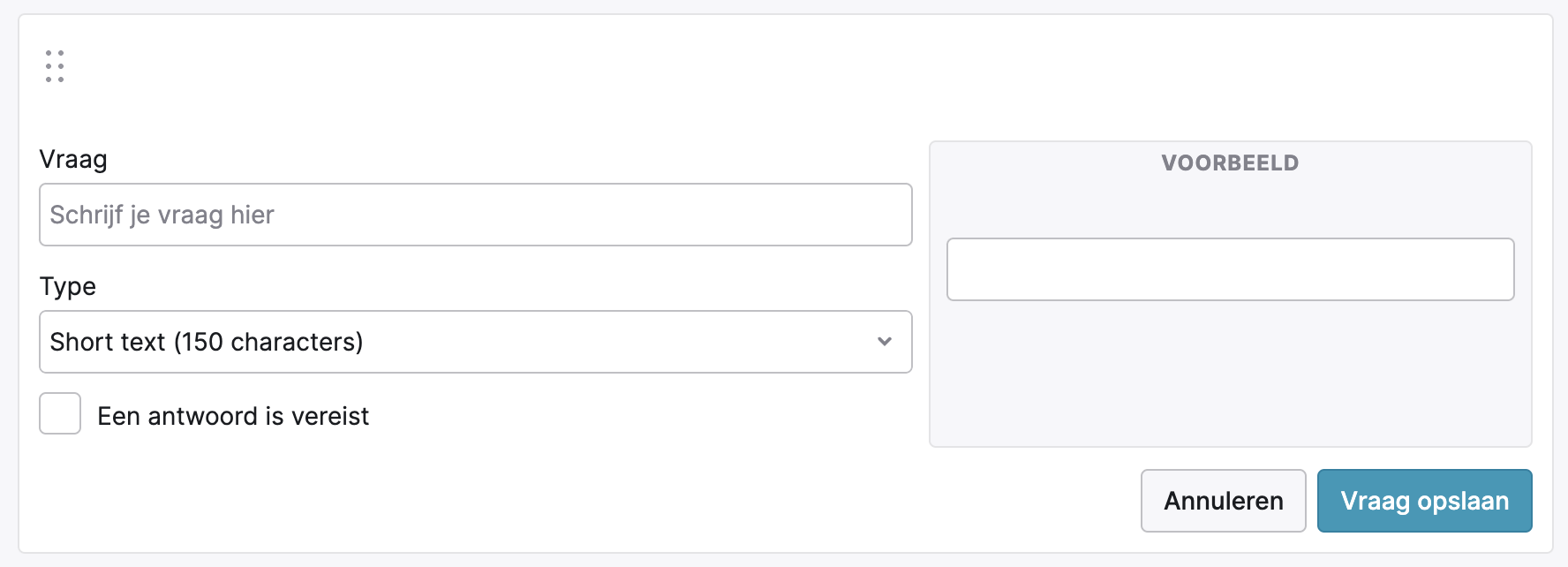This screenshot has height=567, width=1568.
Task: Click the 'Een antwoord is vereist' label text
Action: pyautogui.click(x=233, y=416)
